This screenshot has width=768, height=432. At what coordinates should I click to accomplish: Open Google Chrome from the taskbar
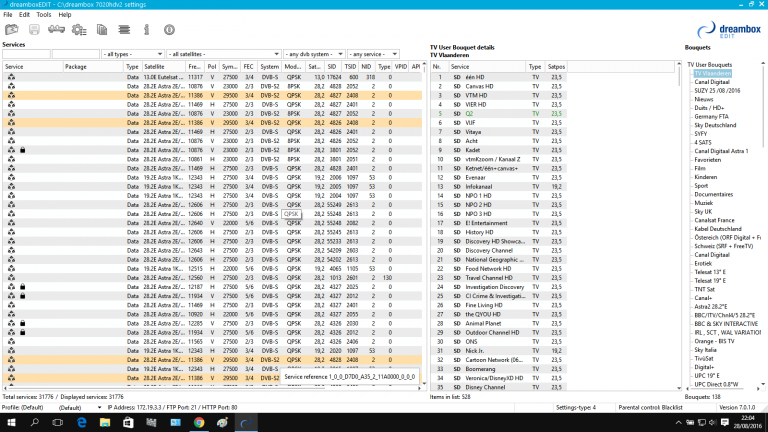pos(197,423)
